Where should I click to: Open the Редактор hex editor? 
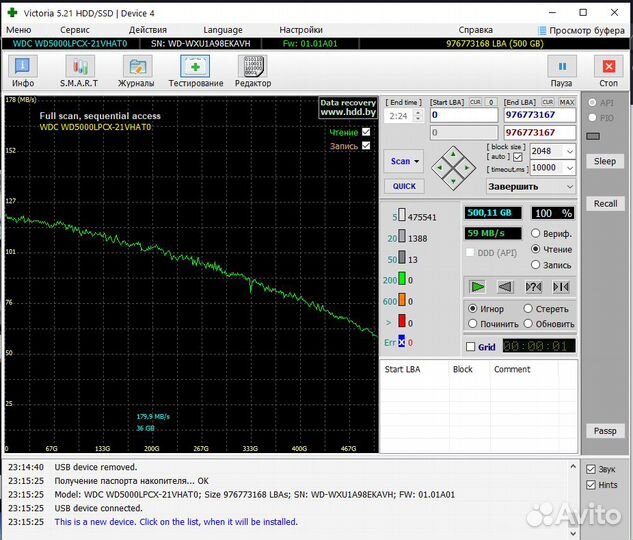[253, 70]
